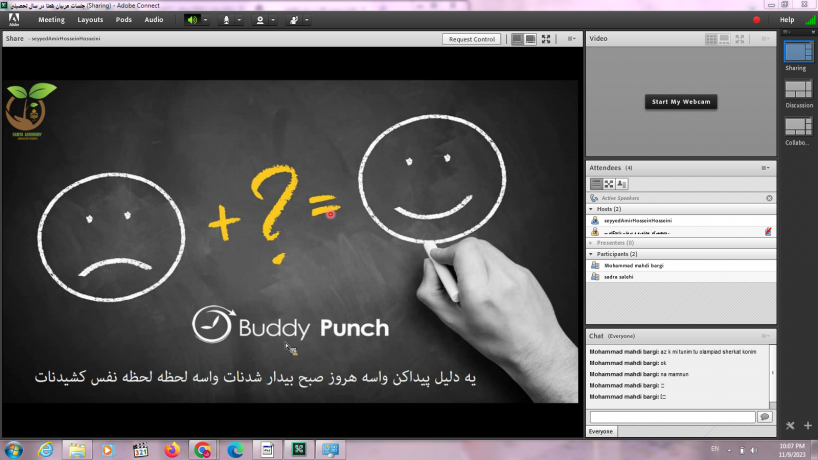Expand the Presenters (0) group

591,243
